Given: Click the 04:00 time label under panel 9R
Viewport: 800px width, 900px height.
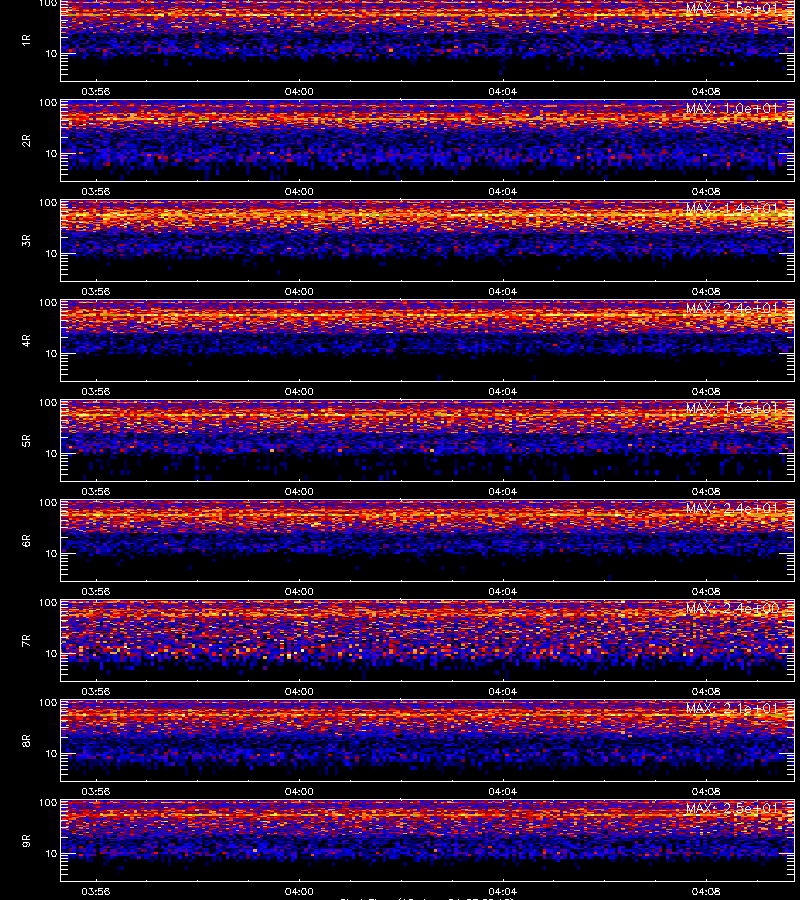Looking at the screenshot, I should point(299,891).
